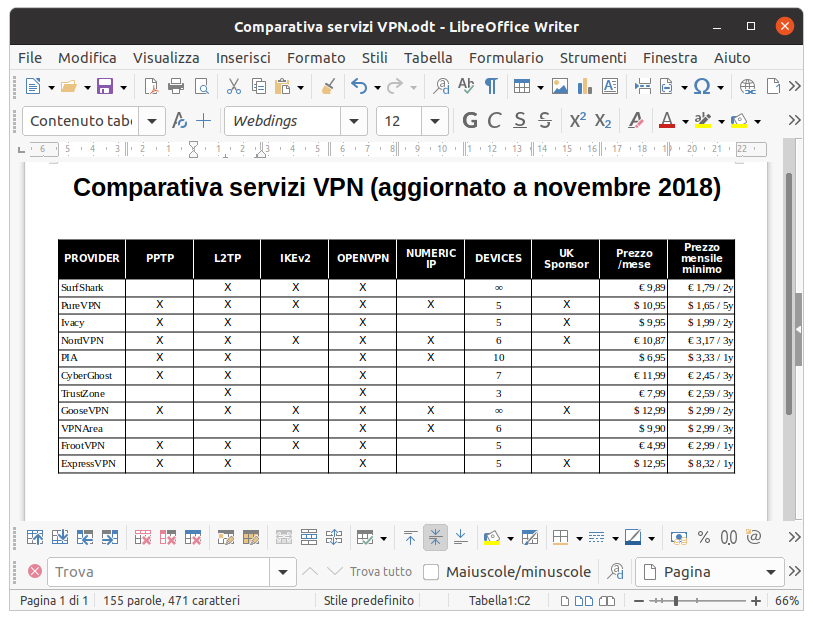Expand Save button dropdown arrow
The height and width of the screenshot is (620, 813).
[x=123, y=87]
